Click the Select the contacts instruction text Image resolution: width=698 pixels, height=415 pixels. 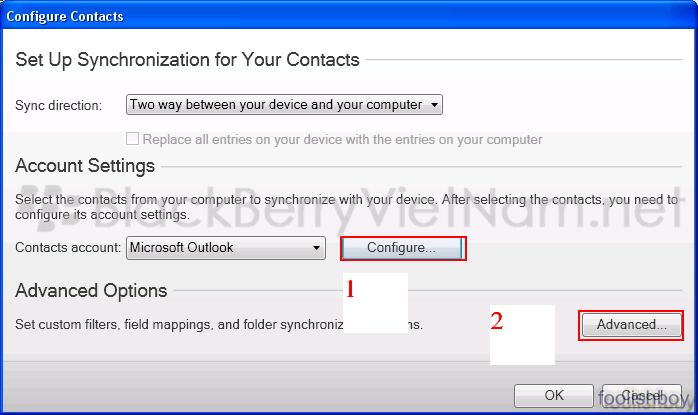[346, 207]
